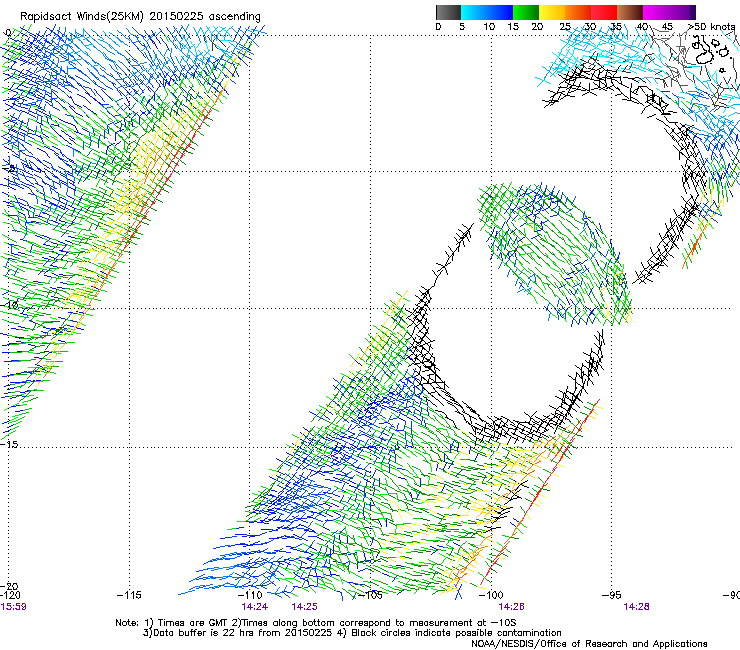Click the purple 14:28 pass time
This screenshot has height=650, width=740.
point(636,607)
